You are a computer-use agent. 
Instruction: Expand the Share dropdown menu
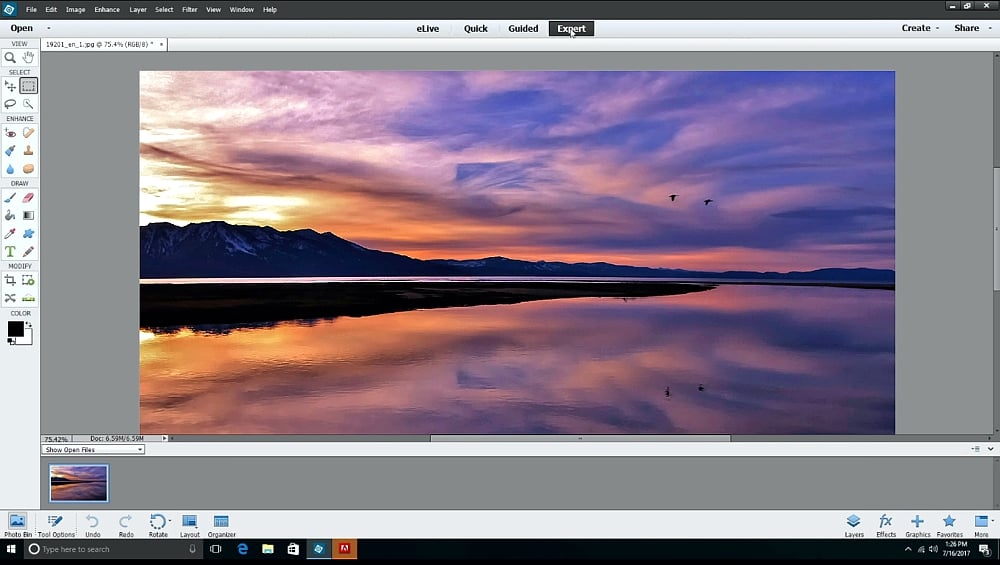[x=970, y=28]
